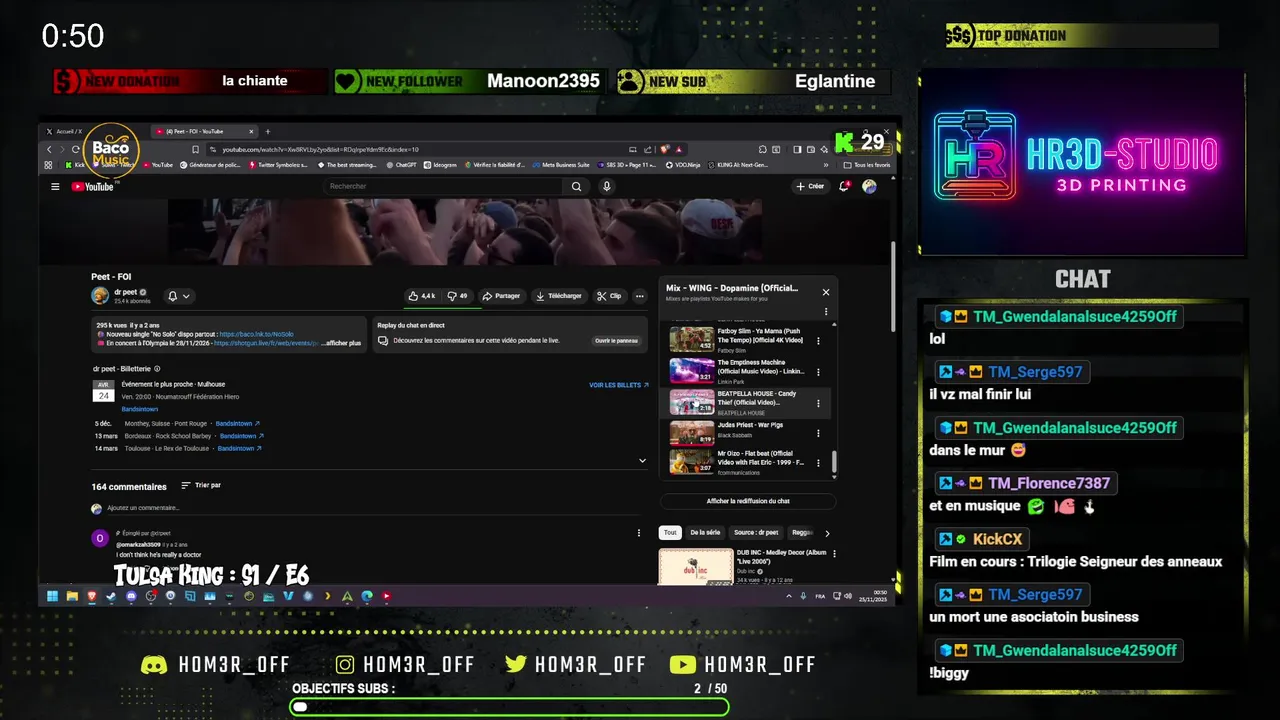This screenshot has height=720, width=1280.
Task: Open options for Mr Oizo - Flat beat
Action: click(x=818, y=463)
